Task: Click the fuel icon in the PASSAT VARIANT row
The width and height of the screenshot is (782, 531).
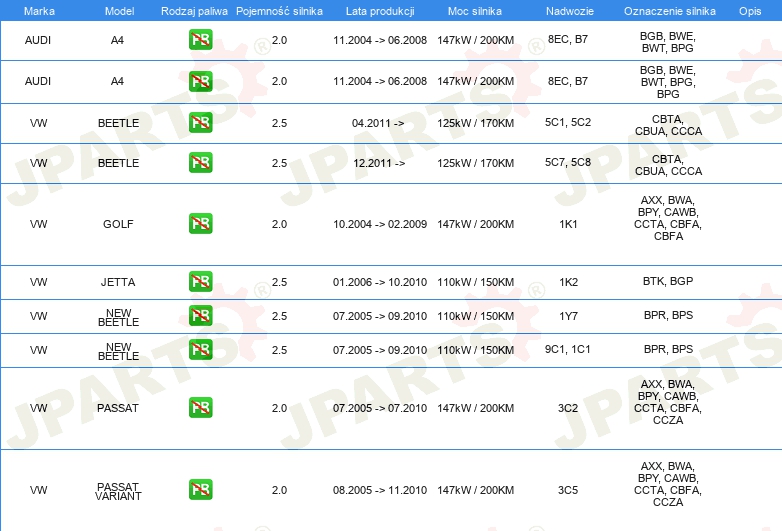Action: pos(200,489)
